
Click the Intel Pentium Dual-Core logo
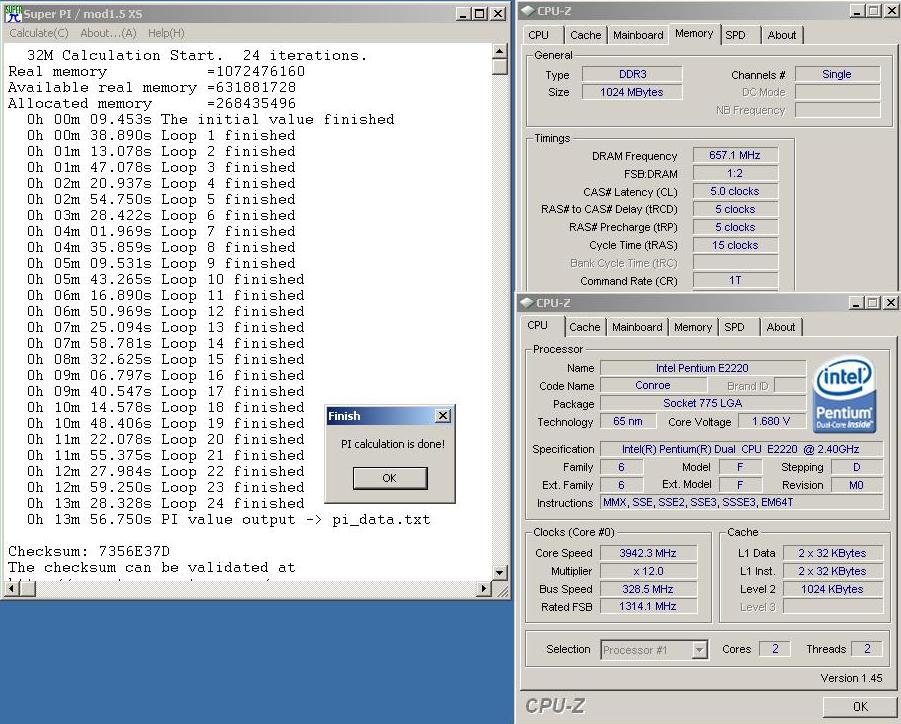[845, 395]
